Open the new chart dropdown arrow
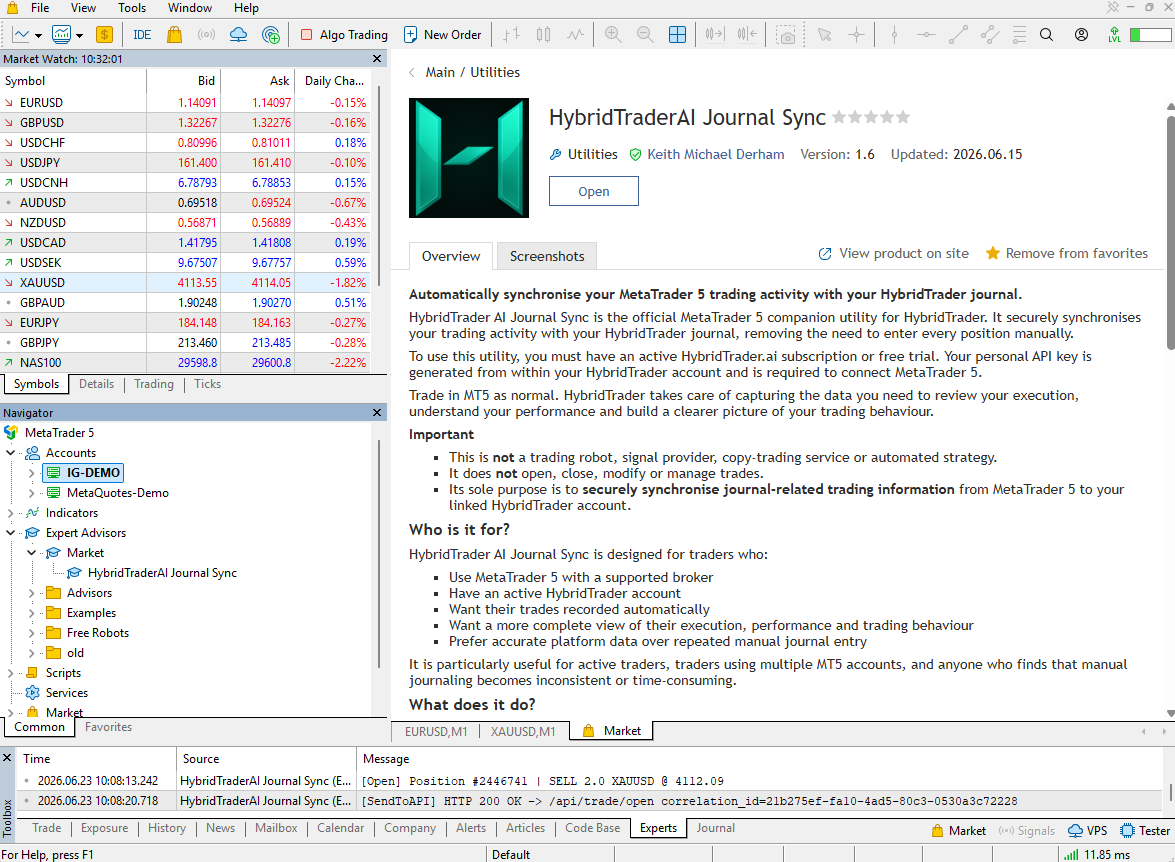 click(x=38, y=35)
